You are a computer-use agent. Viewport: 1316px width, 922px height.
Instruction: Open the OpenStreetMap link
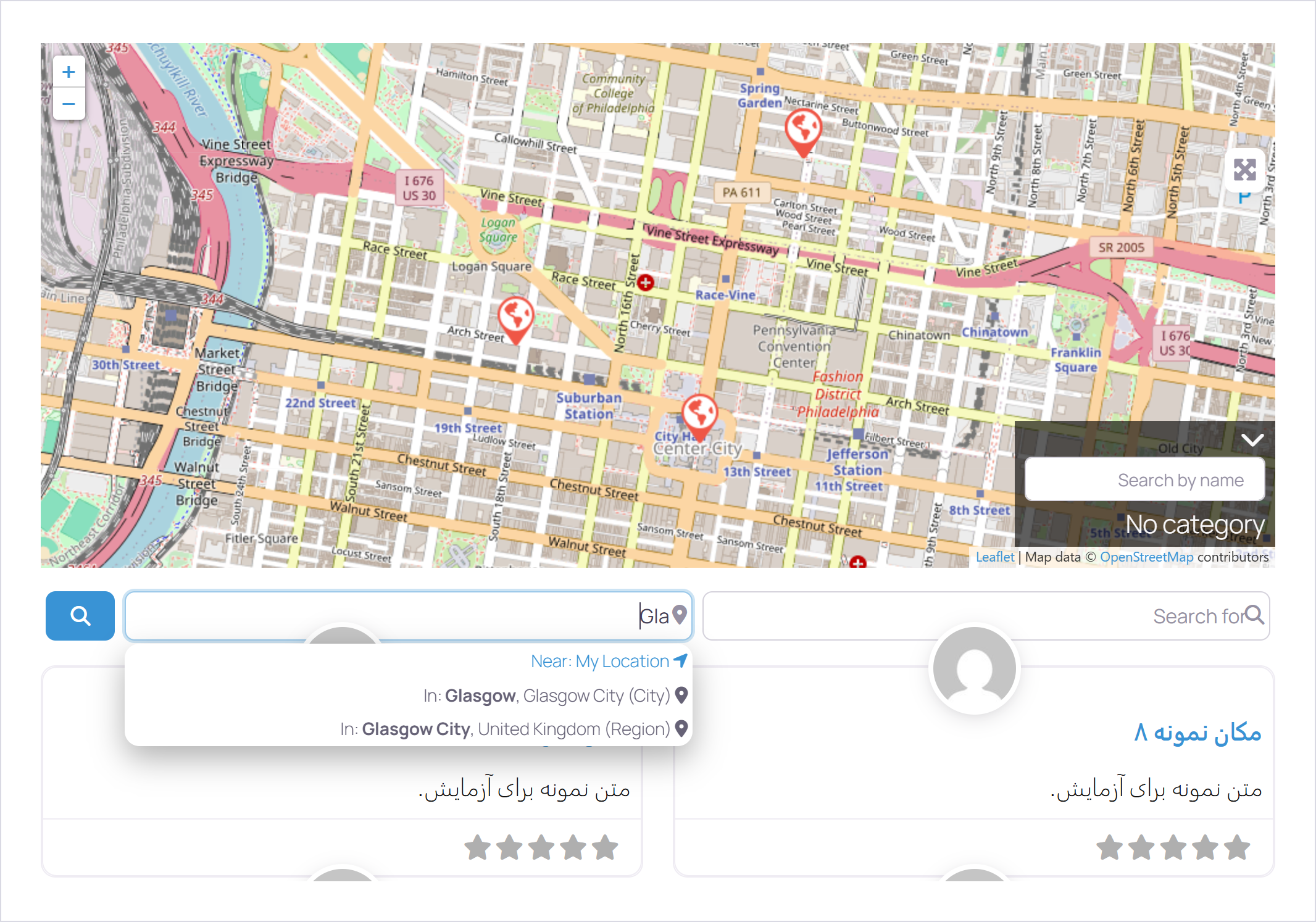pyautogui.click(x=1146, y=557)
